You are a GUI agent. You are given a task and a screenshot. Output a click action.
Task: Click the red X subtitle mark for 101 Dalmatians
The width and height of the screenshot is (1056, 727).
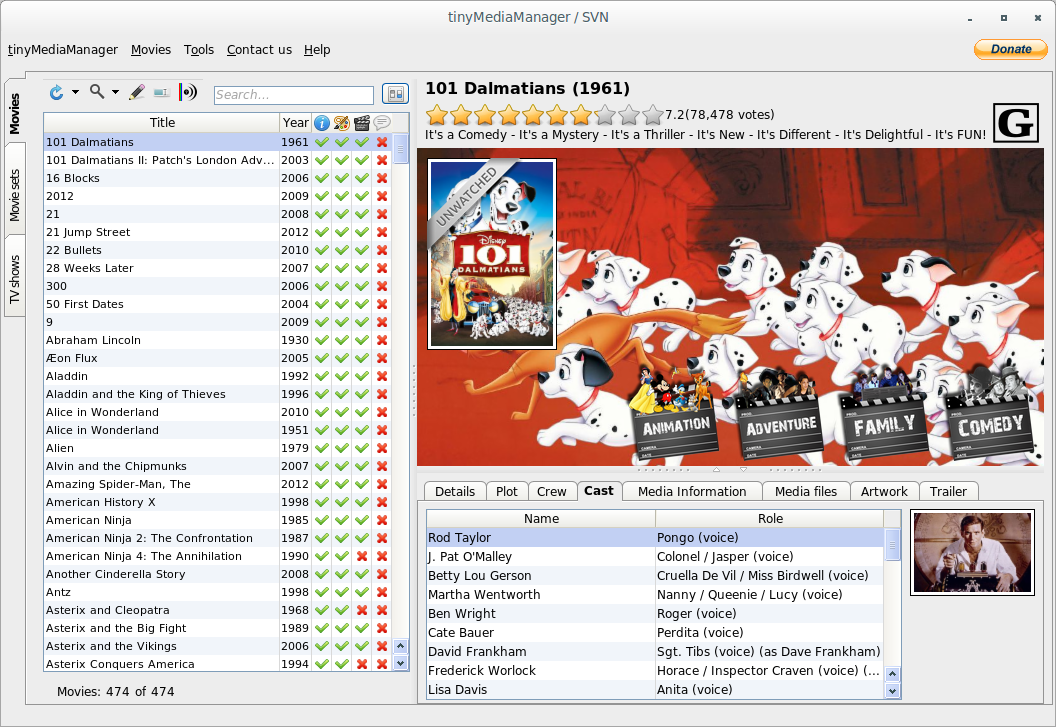tap(382, 142)
